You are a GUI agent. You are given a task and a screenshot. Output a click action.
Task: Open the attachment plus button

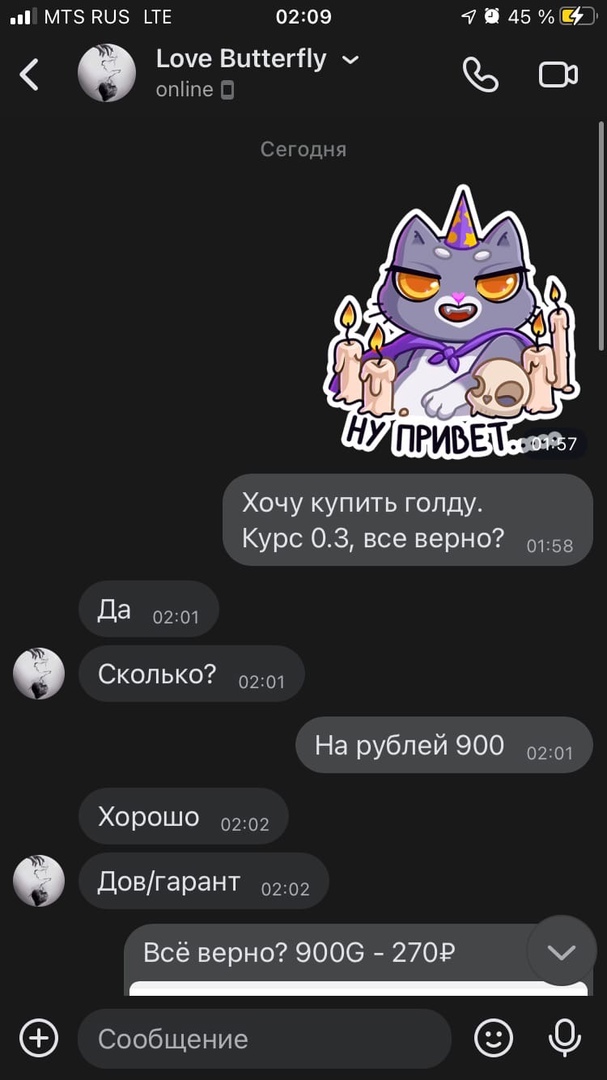39,1038
